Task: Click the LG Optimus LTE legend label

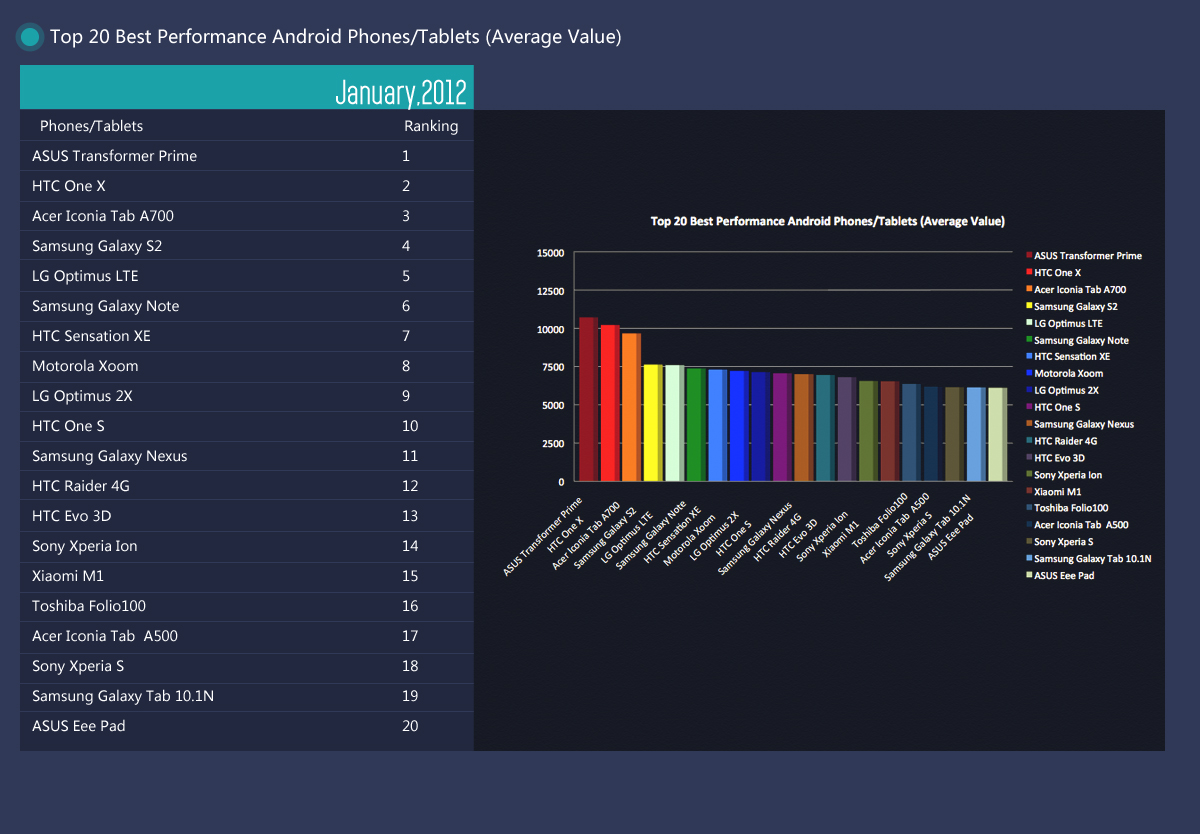Action: (x=1068, y=323)
